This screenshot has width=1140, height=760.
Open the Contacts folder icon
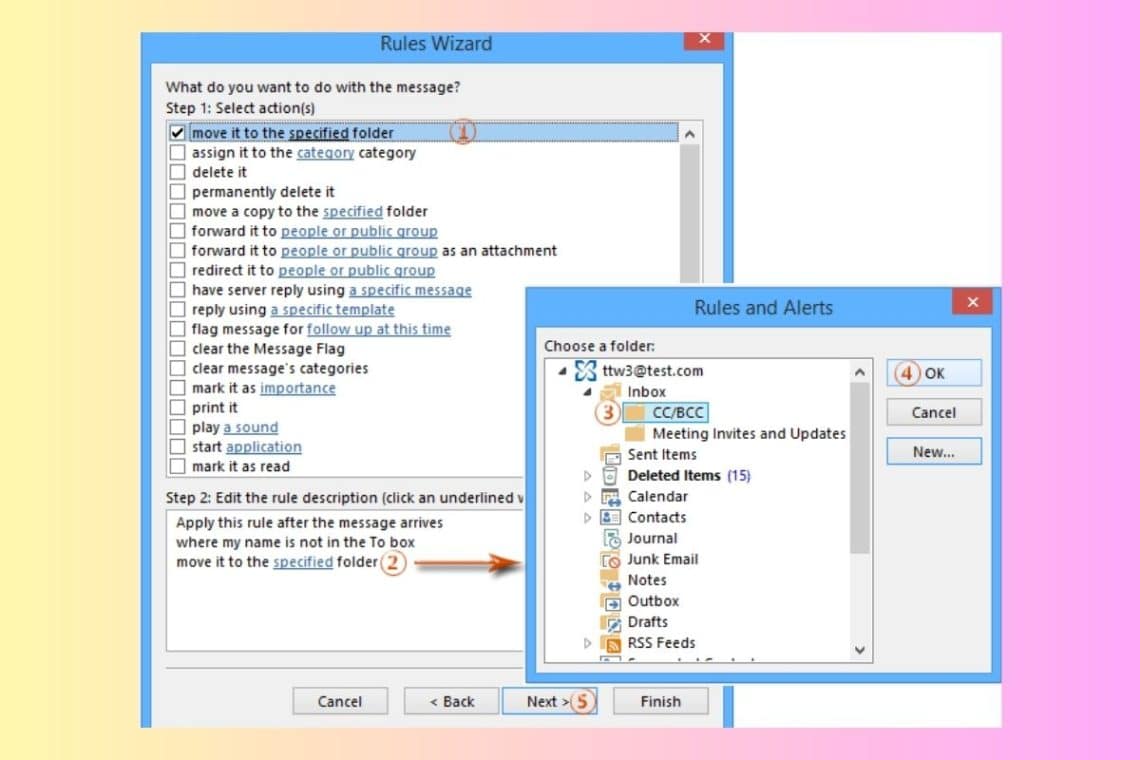613,517
